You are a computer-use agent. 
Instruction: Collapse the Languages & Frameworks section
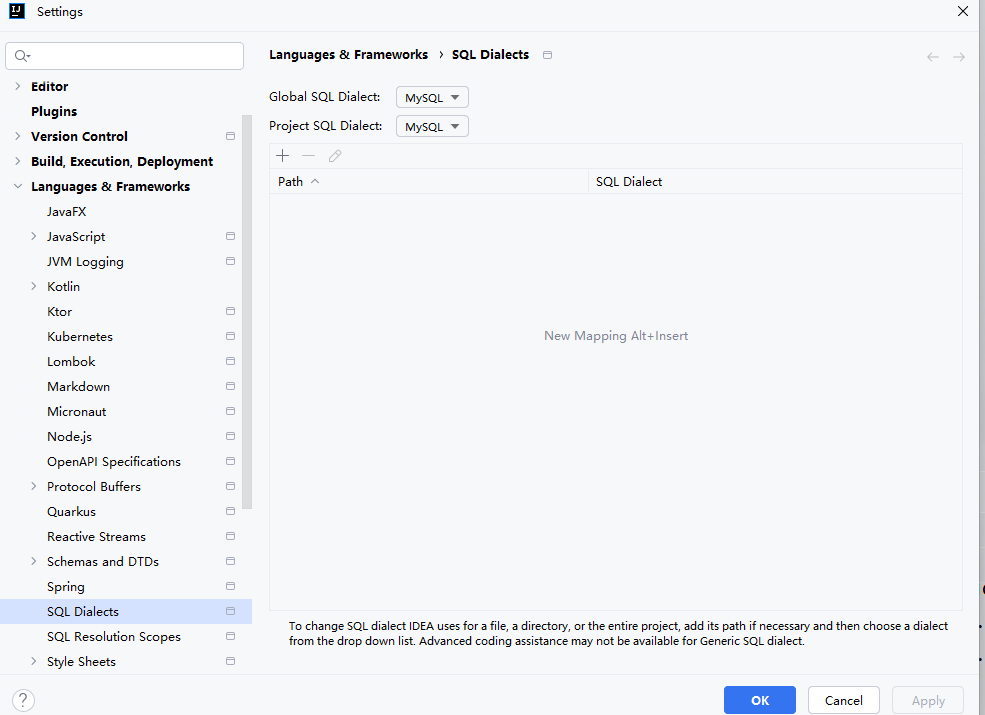click(18, 187)
